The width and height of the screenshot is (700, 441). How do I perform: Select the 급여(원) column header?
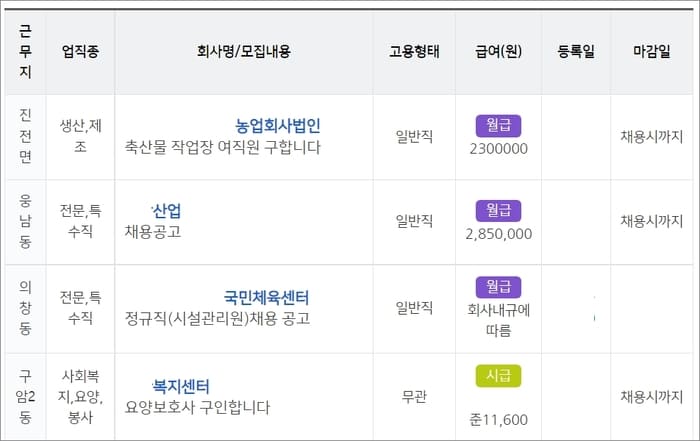click(x=498, y=51)
